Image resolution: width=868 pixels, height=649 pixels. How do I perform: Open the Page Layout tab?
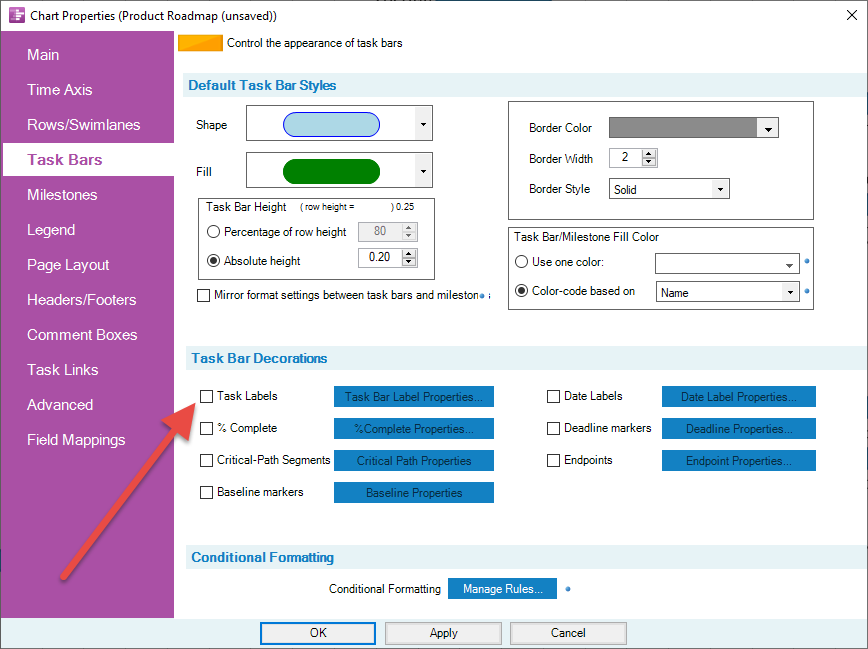click(68, 265)
